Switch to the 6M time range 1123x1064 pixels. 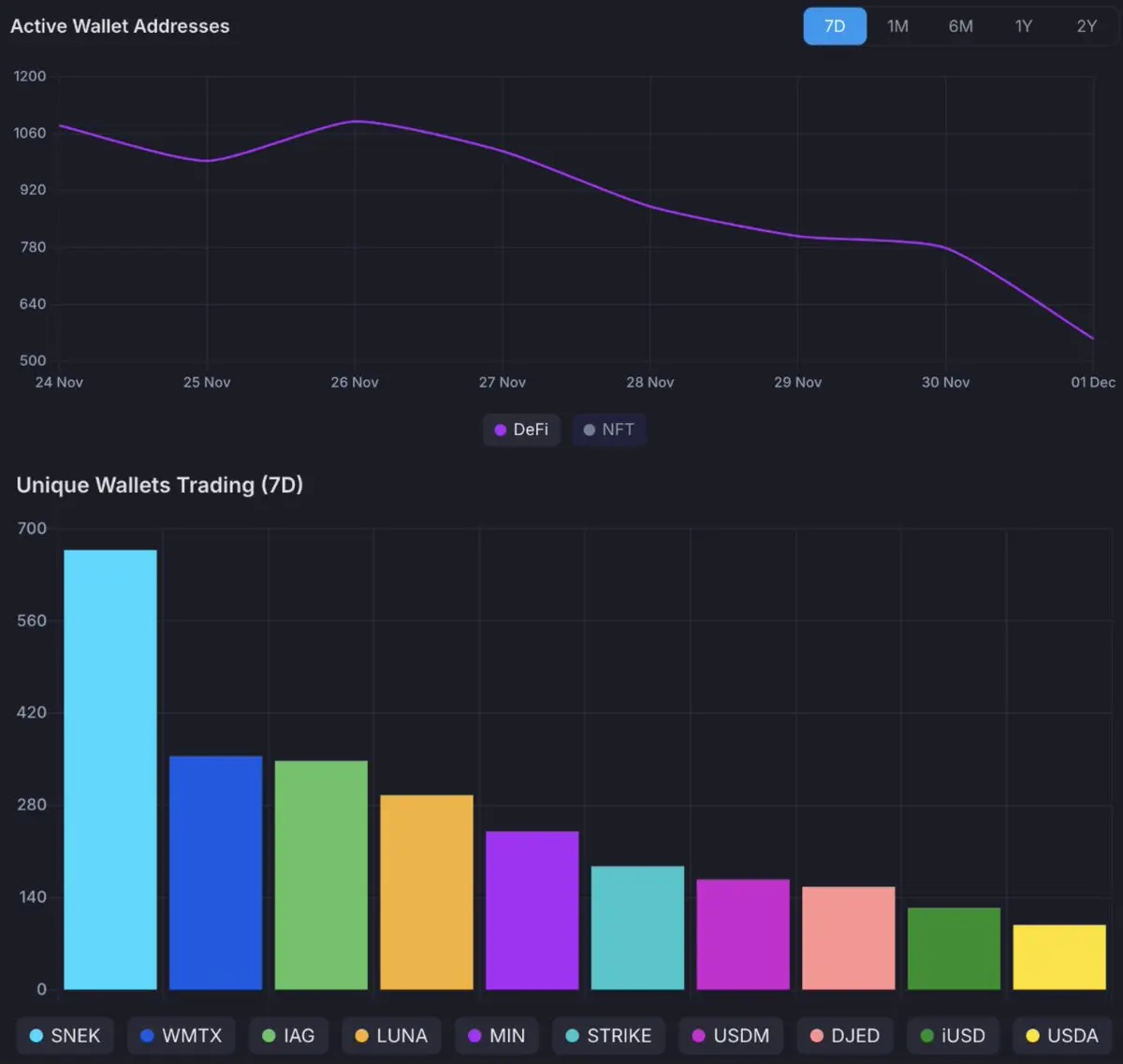(x=960, y=26)
